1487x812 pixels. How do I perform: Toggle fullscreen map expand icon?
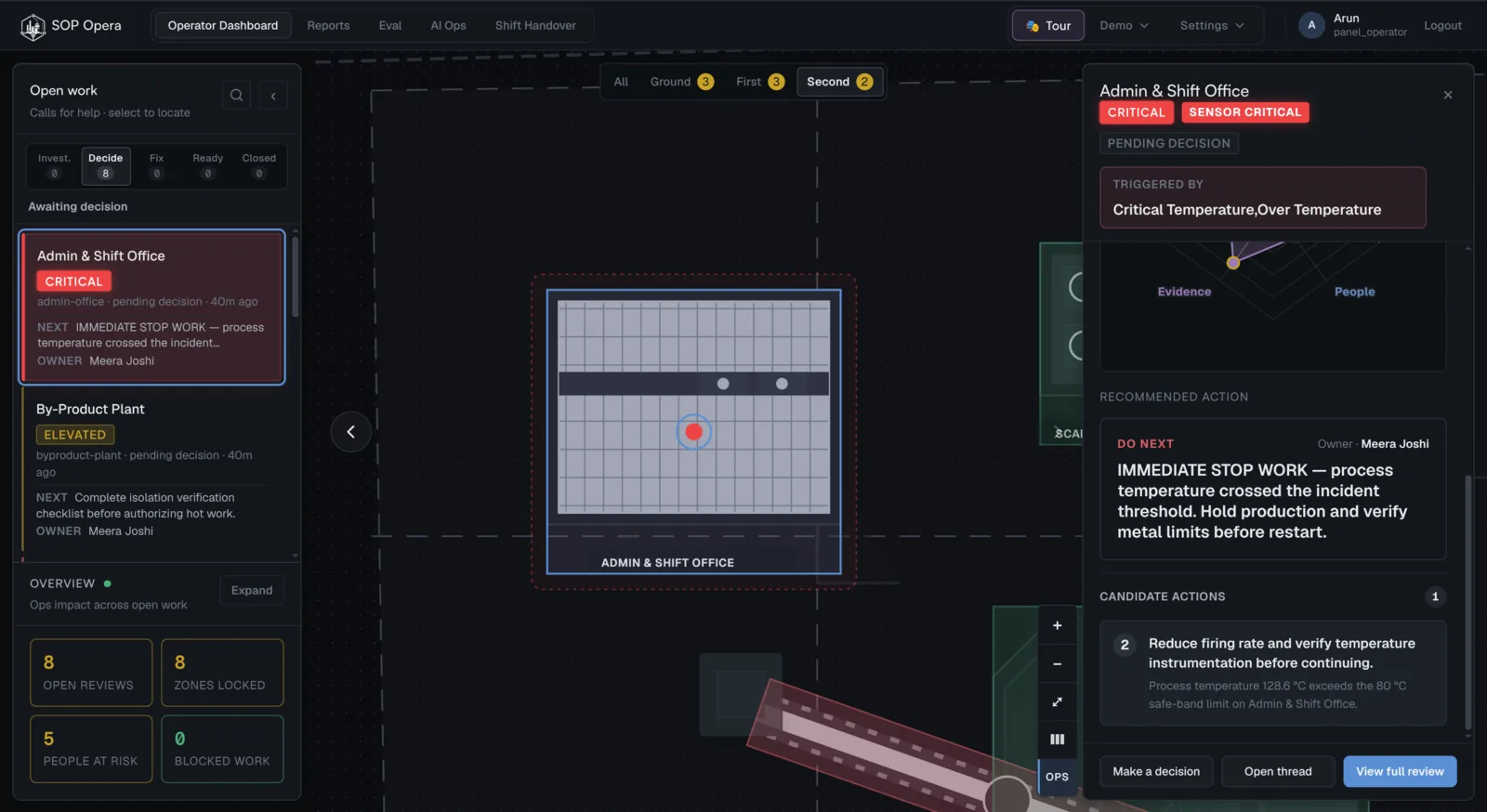click(x=1057, y=701)
